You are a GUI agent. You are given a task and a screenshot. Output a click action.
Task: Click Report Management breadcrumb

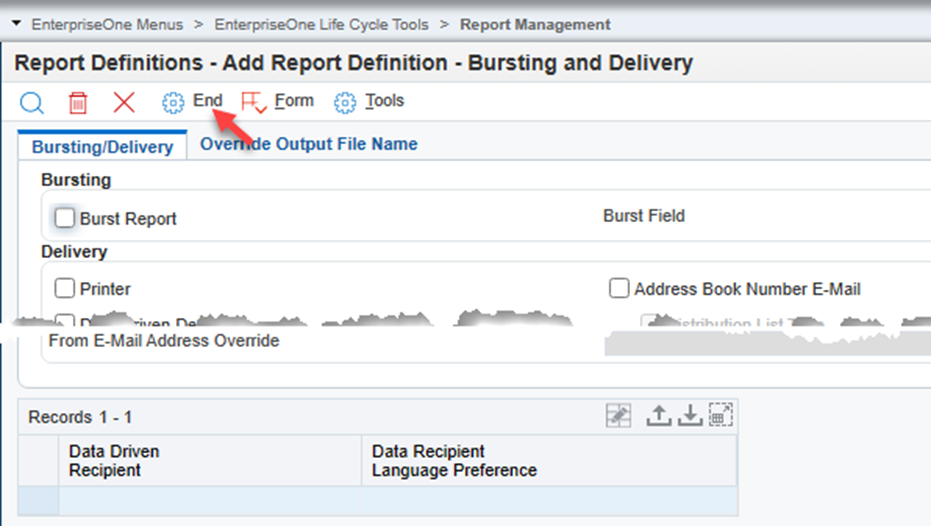click(535, 24)
